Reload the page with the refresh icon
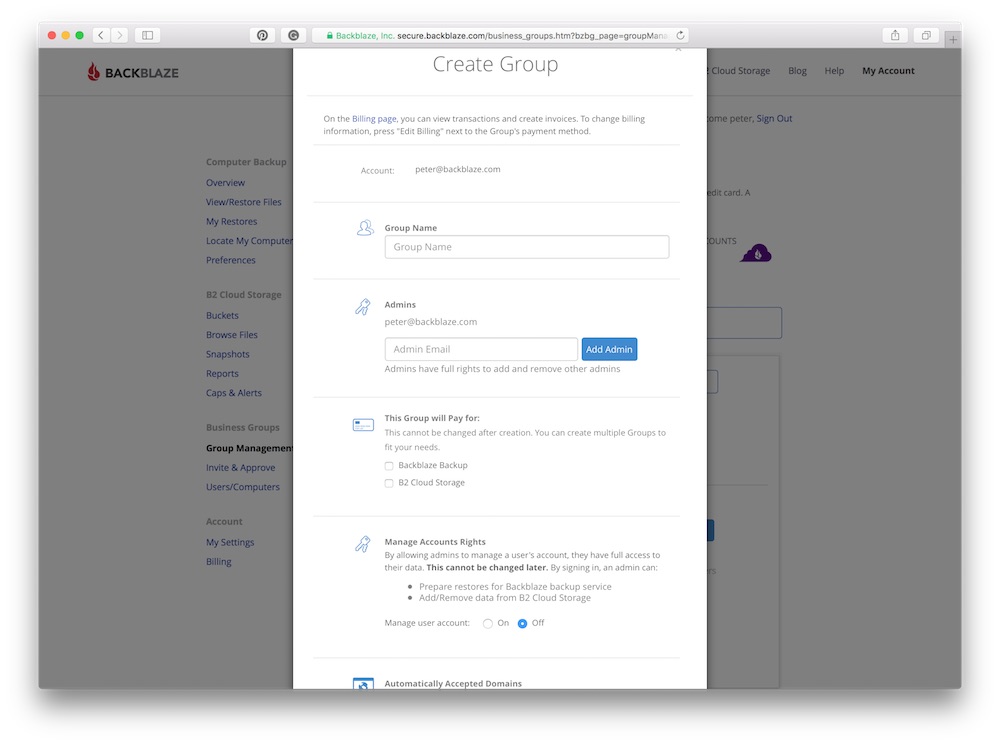 pyautogui.click(x=680, y=35)
